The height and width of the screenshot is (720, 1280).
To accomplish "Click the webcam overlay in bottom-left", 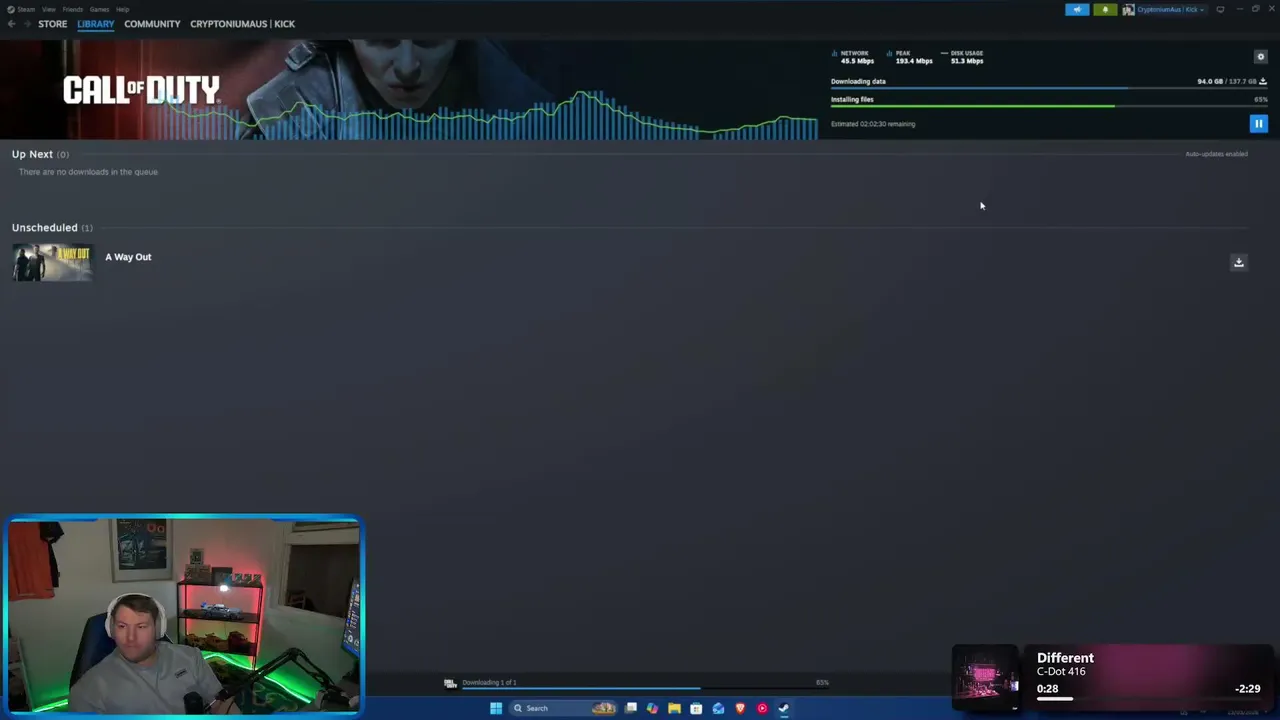I will [x=184, y=616].
